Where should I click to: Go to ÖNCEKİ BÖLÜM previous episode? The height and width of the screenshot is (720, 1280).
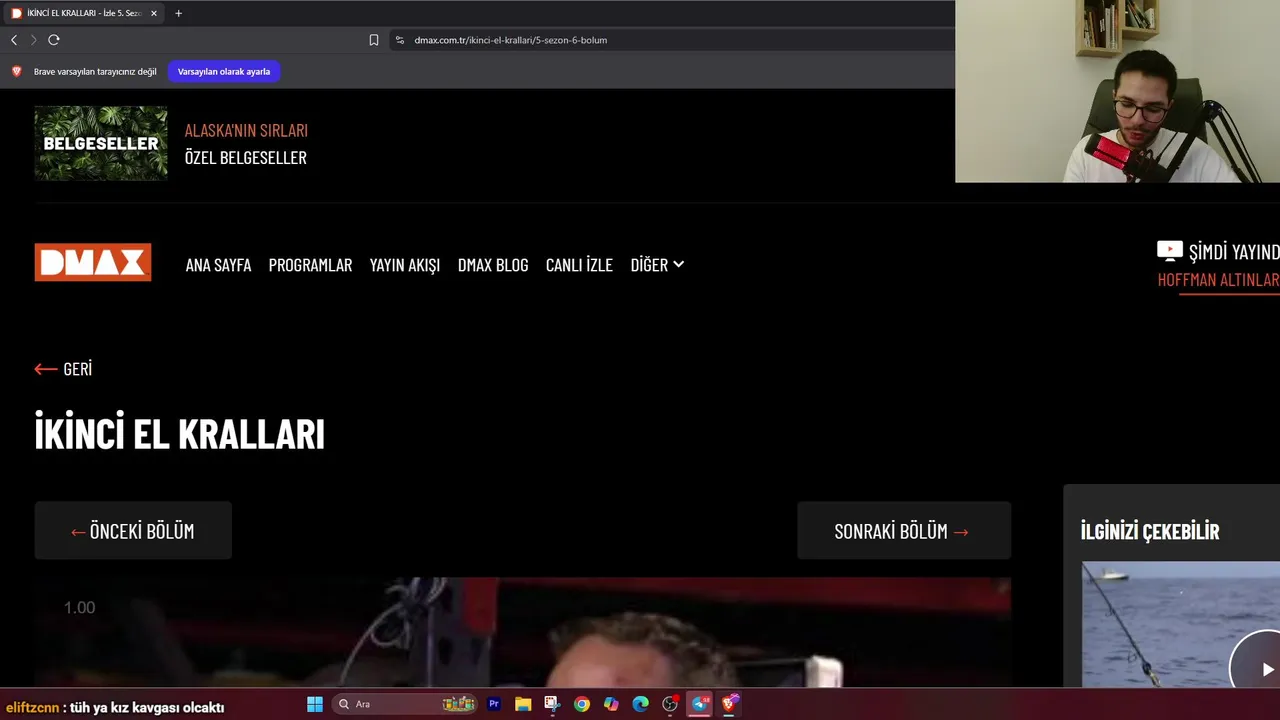point(133,531)
